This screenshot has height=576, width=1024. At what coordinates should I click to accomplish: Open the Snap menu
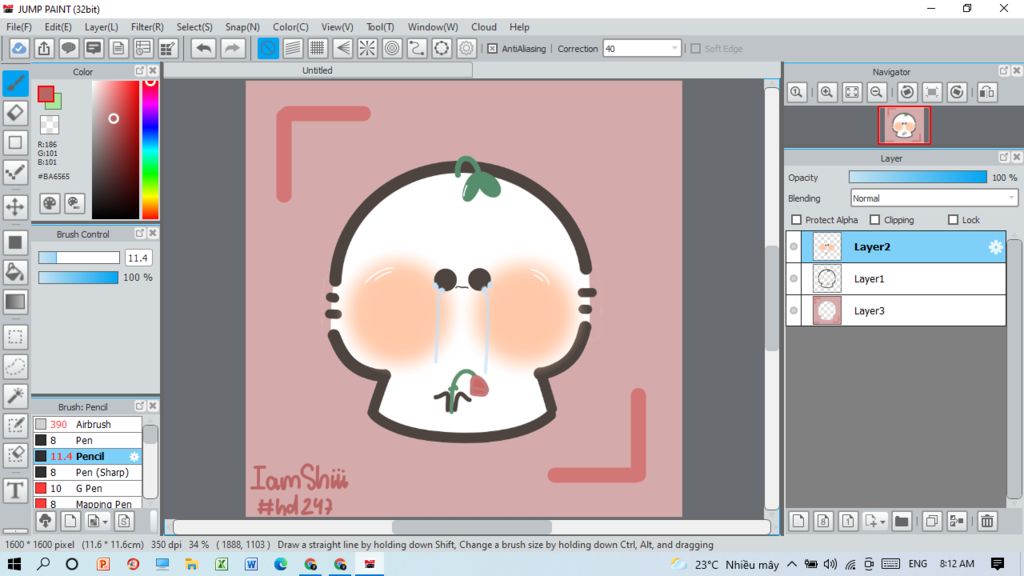coord(242,27)
